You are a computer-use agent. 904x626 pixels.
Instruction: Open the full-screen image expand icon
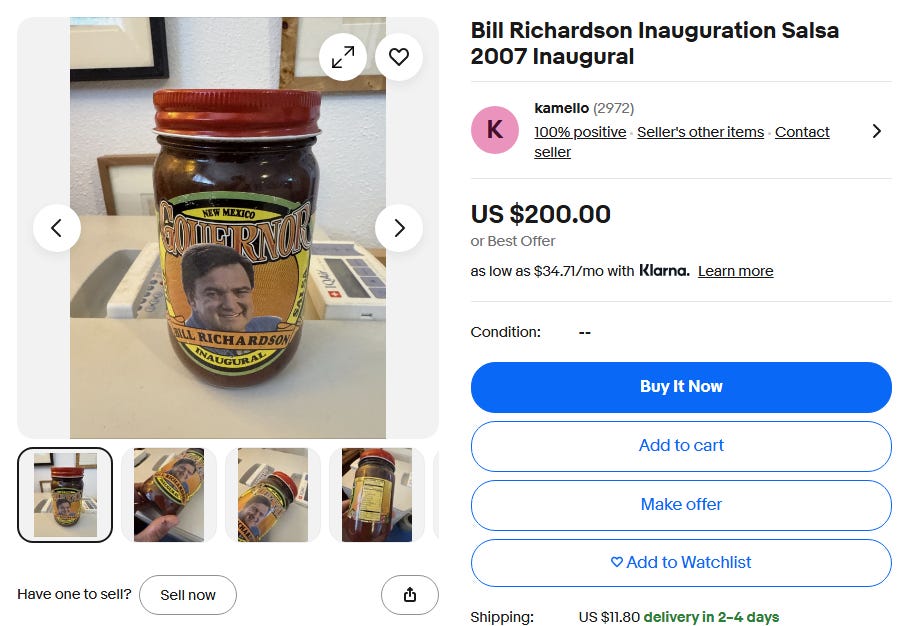click(343, 56)
